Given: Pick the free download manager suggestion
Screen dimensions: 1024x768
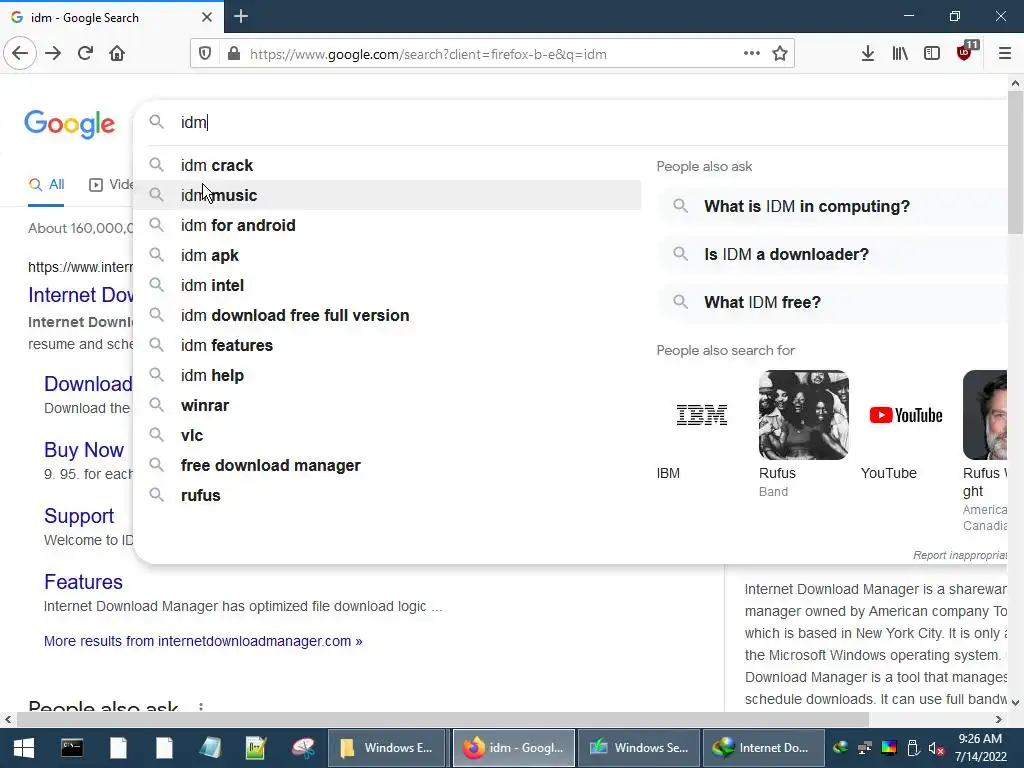Looking at the screenshot, I should 387,466.
